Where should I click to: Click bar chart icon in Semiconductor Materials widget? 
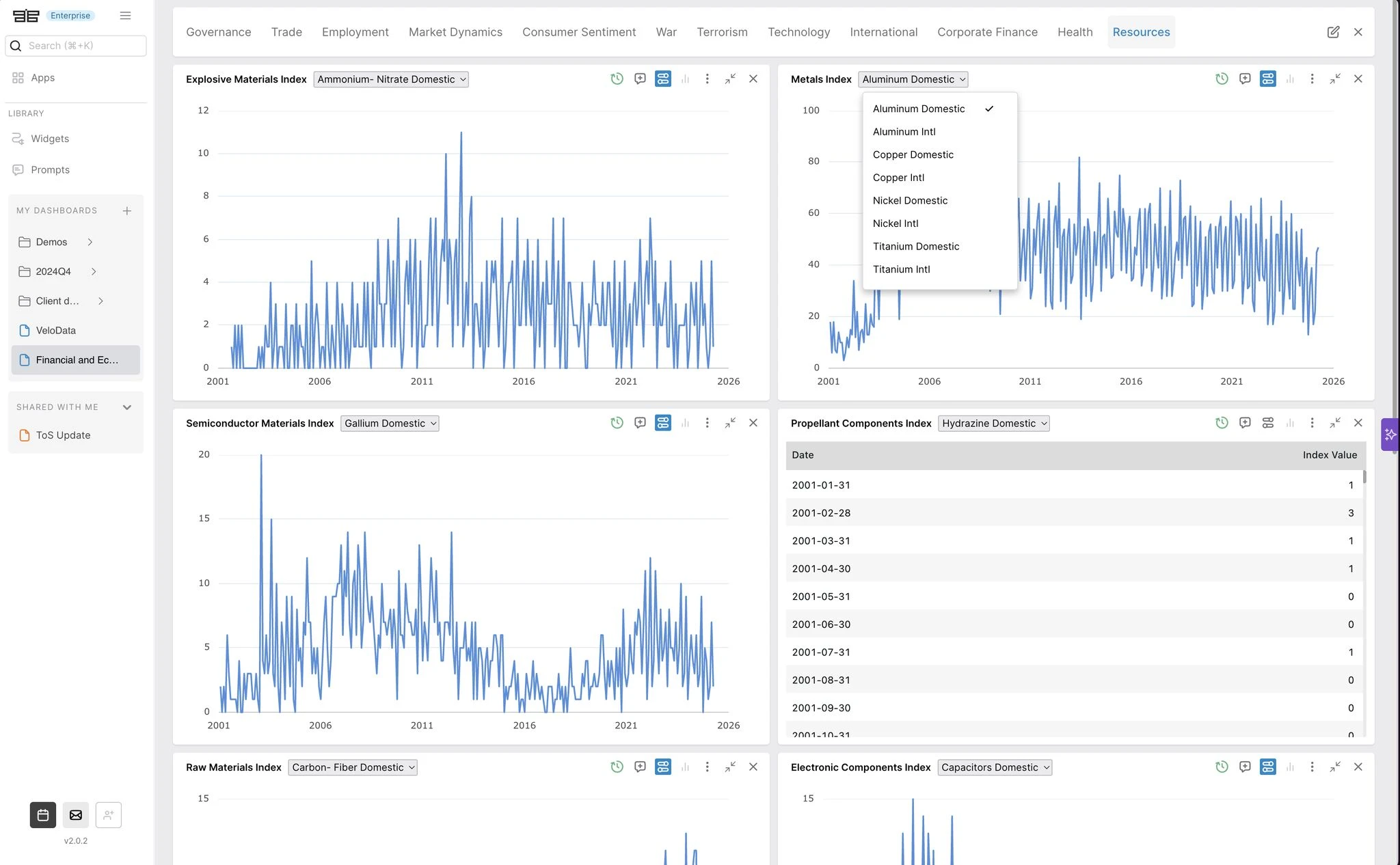pos(685,423)
